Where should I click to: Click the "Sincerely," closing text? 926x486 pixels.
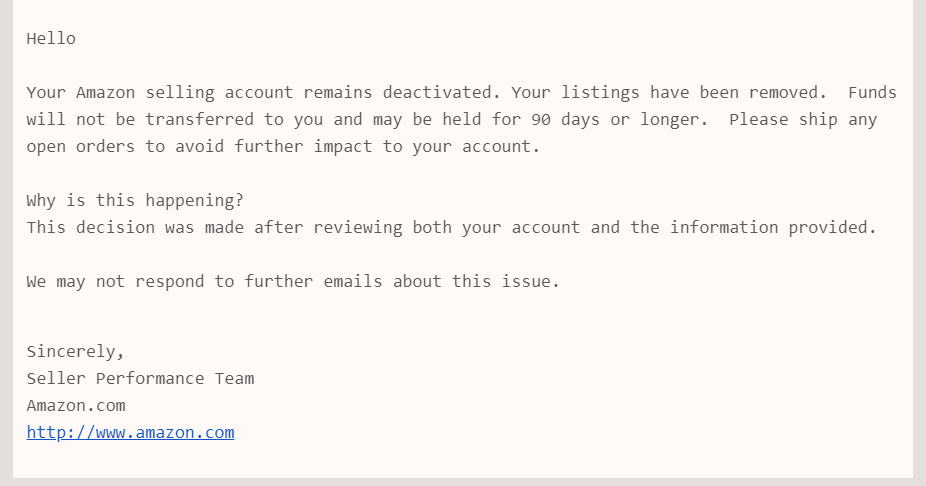click(x=75, y=352)
